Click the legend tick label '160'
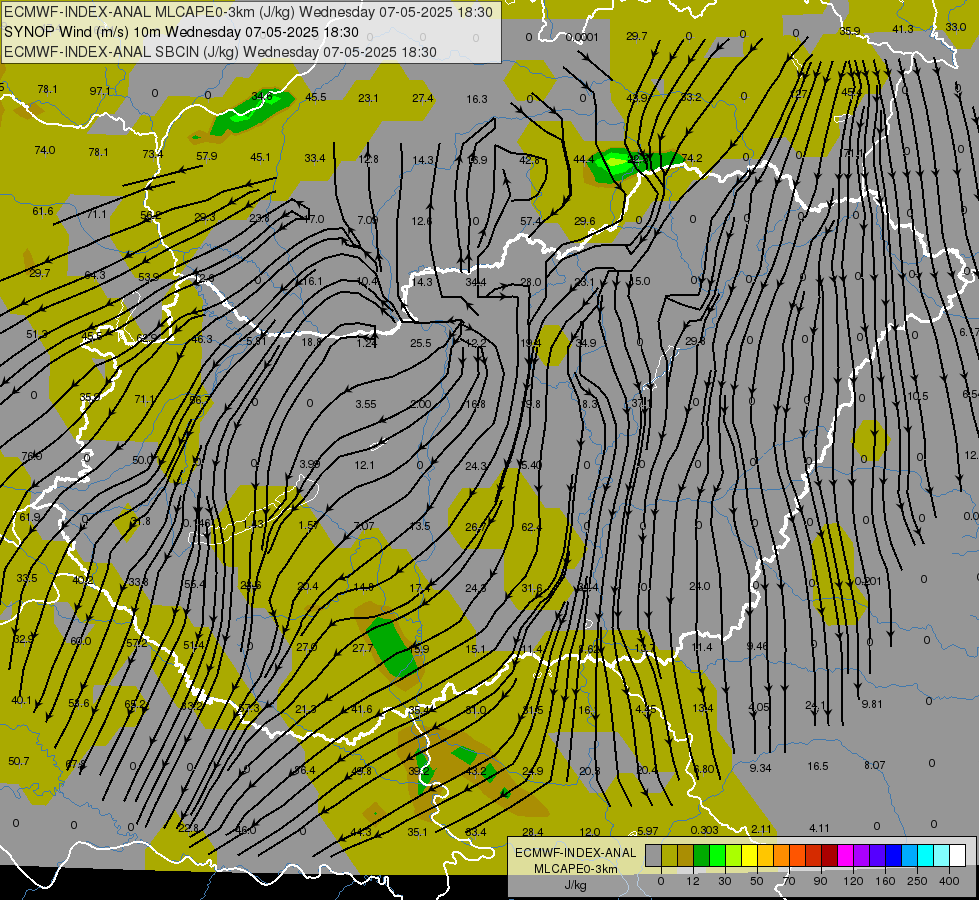Screen dimensions: 979x900 click(885, 881)
